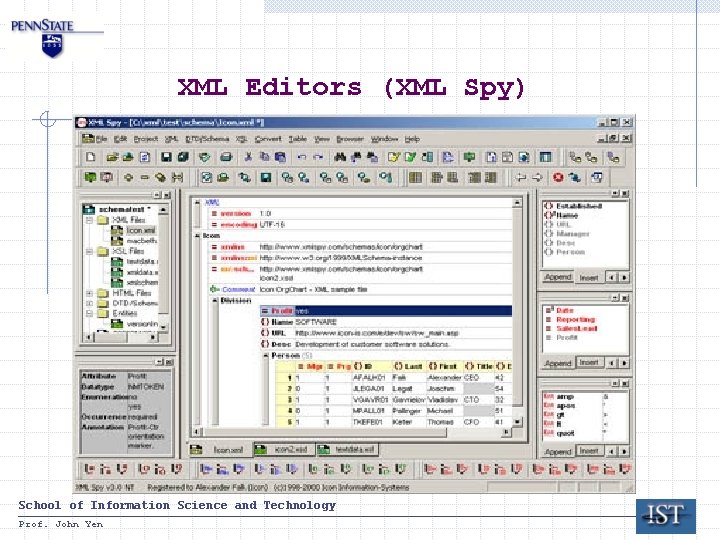Select the Manager element in elements panel

coord(568,234)
